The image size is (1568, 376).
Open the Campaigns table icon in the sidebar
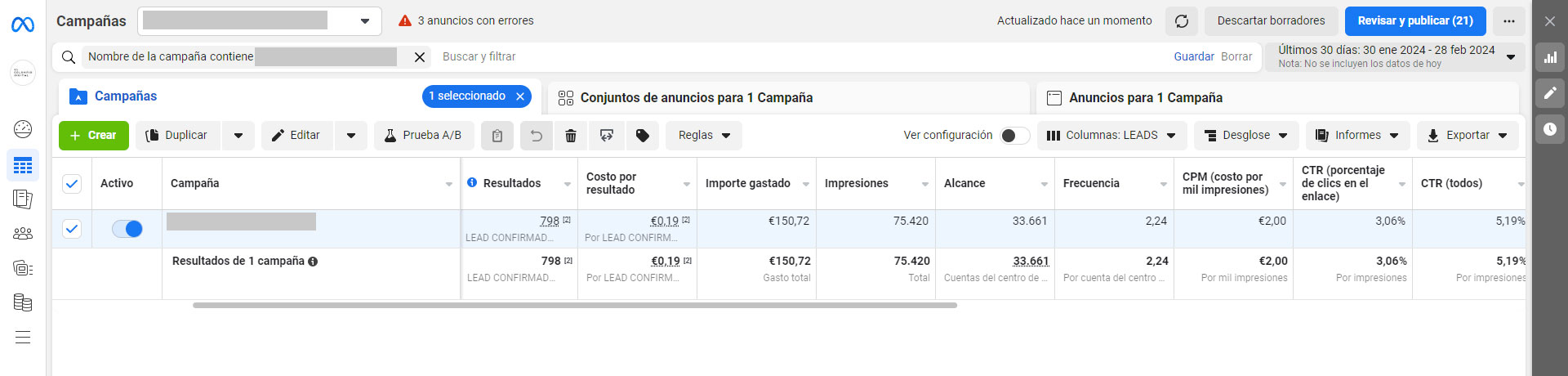tap(23, 165)
